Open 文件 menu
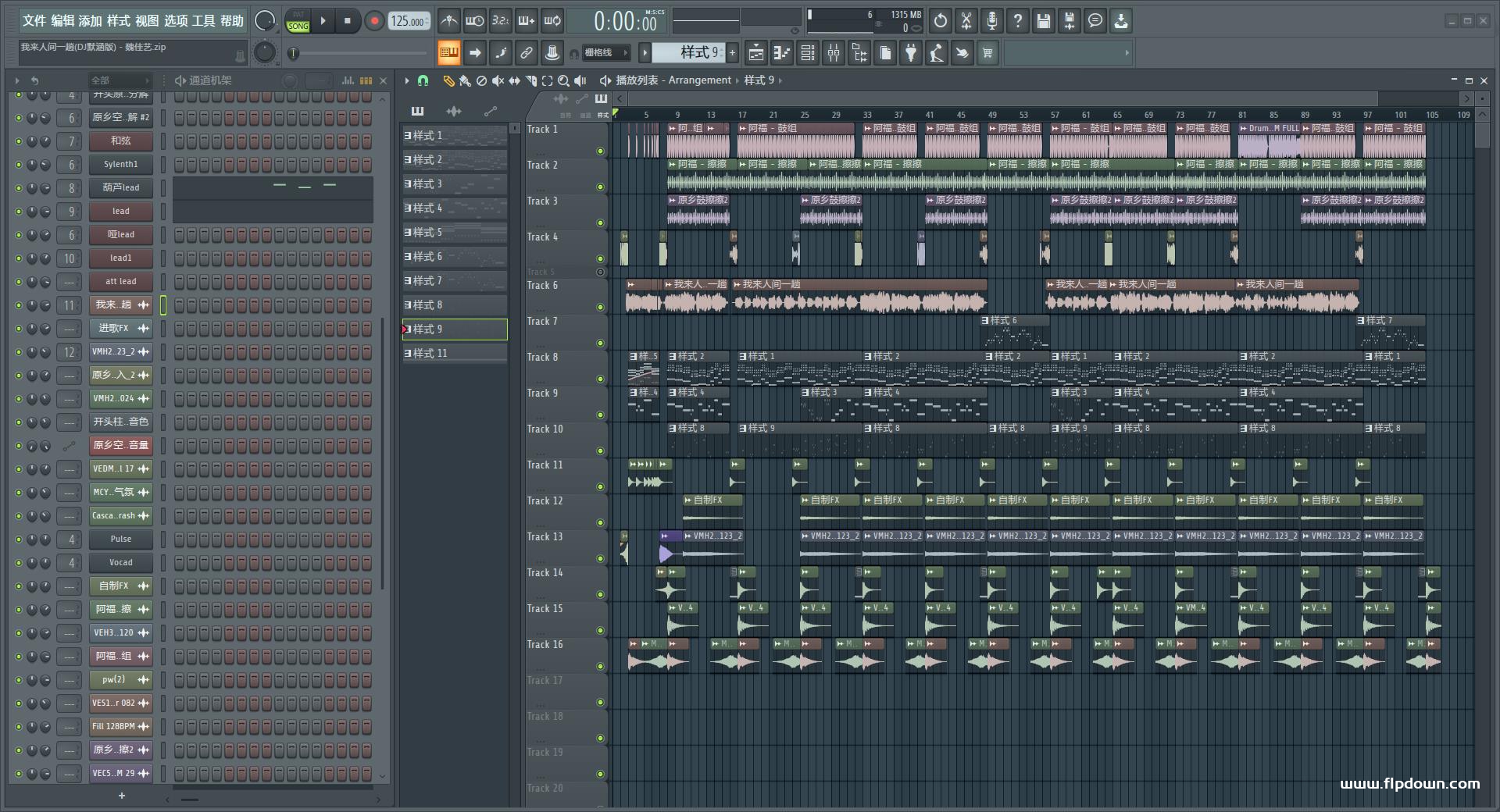The image size is (1500, 812). pos(34,21)
